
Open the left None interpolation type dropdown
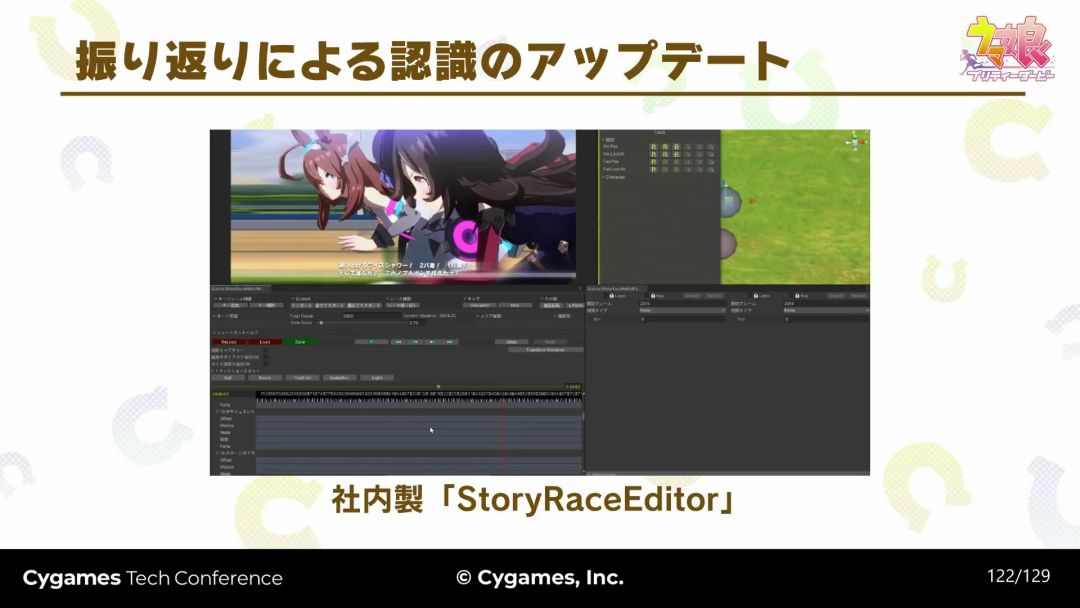pyautogui.click(x=682, y=310)
